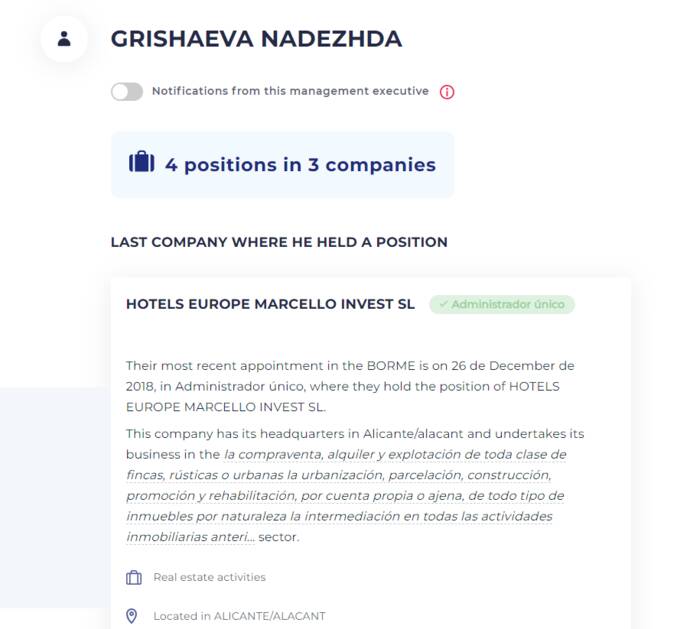
Task: Enable notifications from this management executive
Action: (127, 92)
